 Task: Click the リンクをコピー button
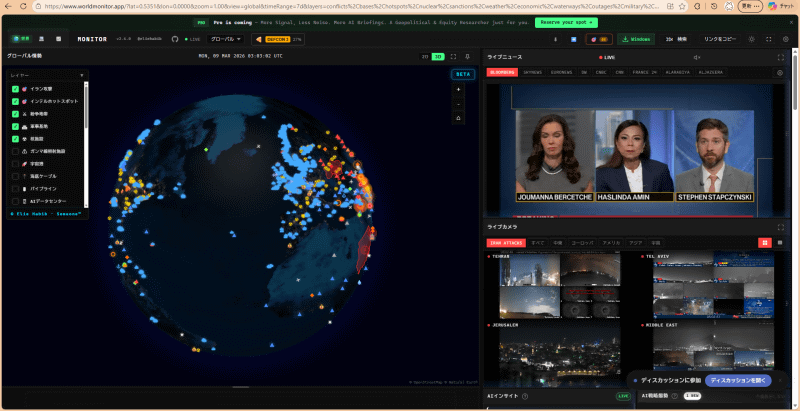coord(720,39)
